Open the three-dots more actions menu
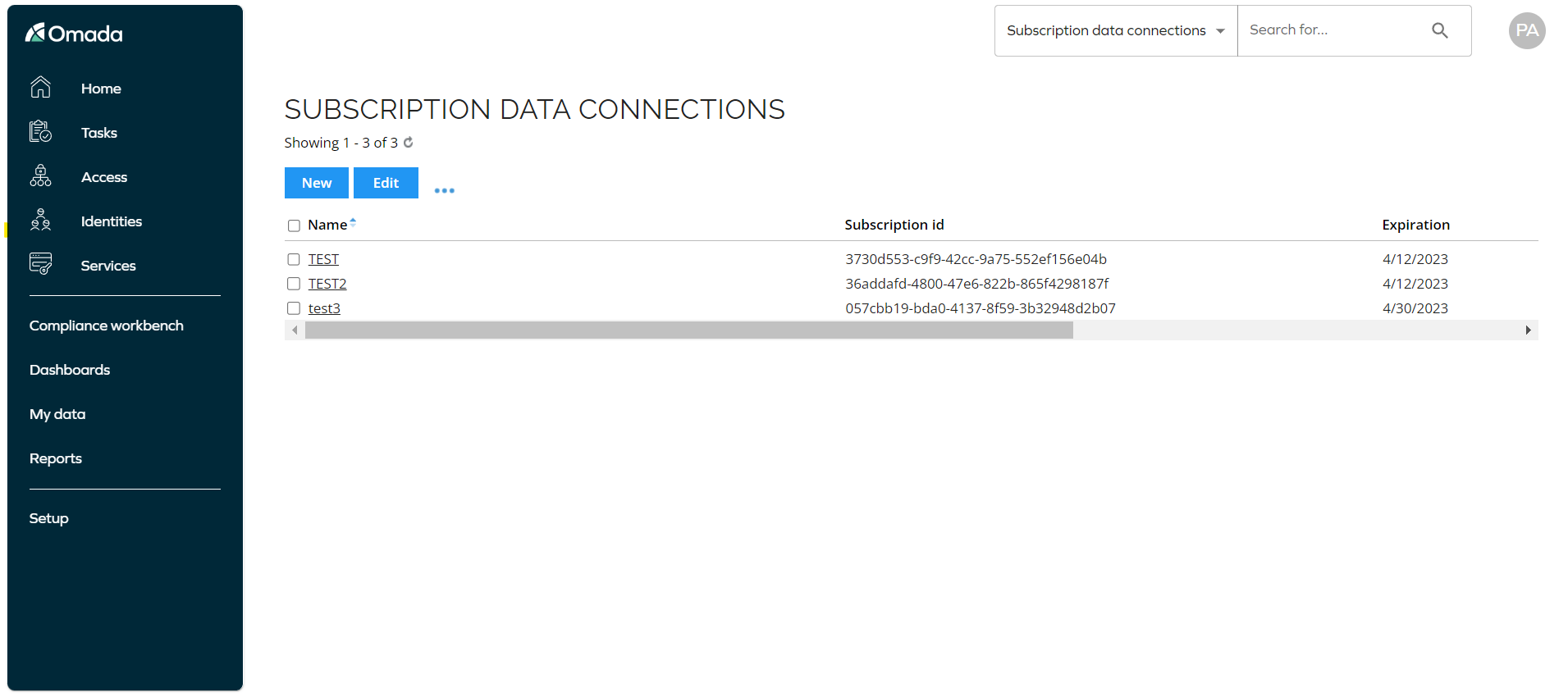 click(444, 190)
